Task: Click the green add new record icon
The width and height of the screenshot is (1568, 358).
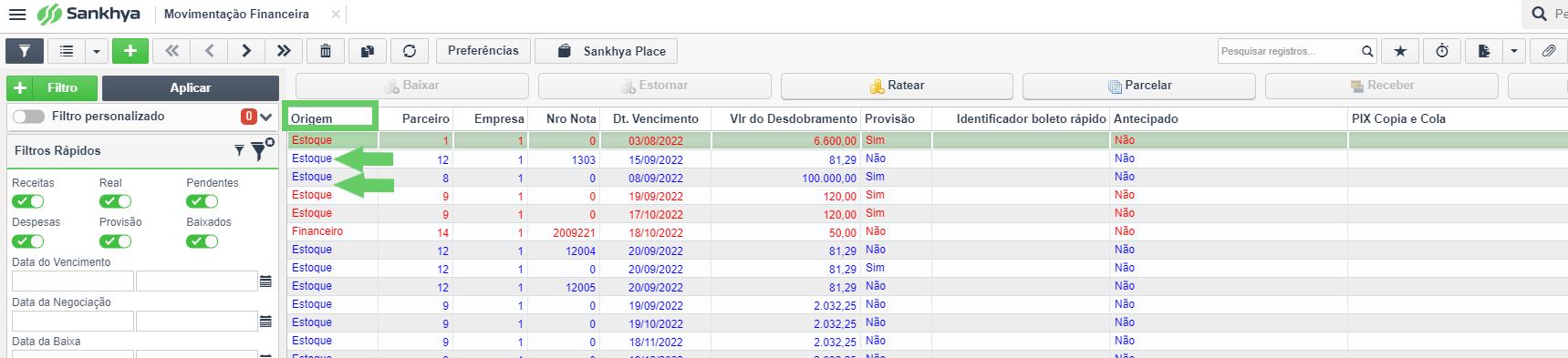Action: click(130, 51)
